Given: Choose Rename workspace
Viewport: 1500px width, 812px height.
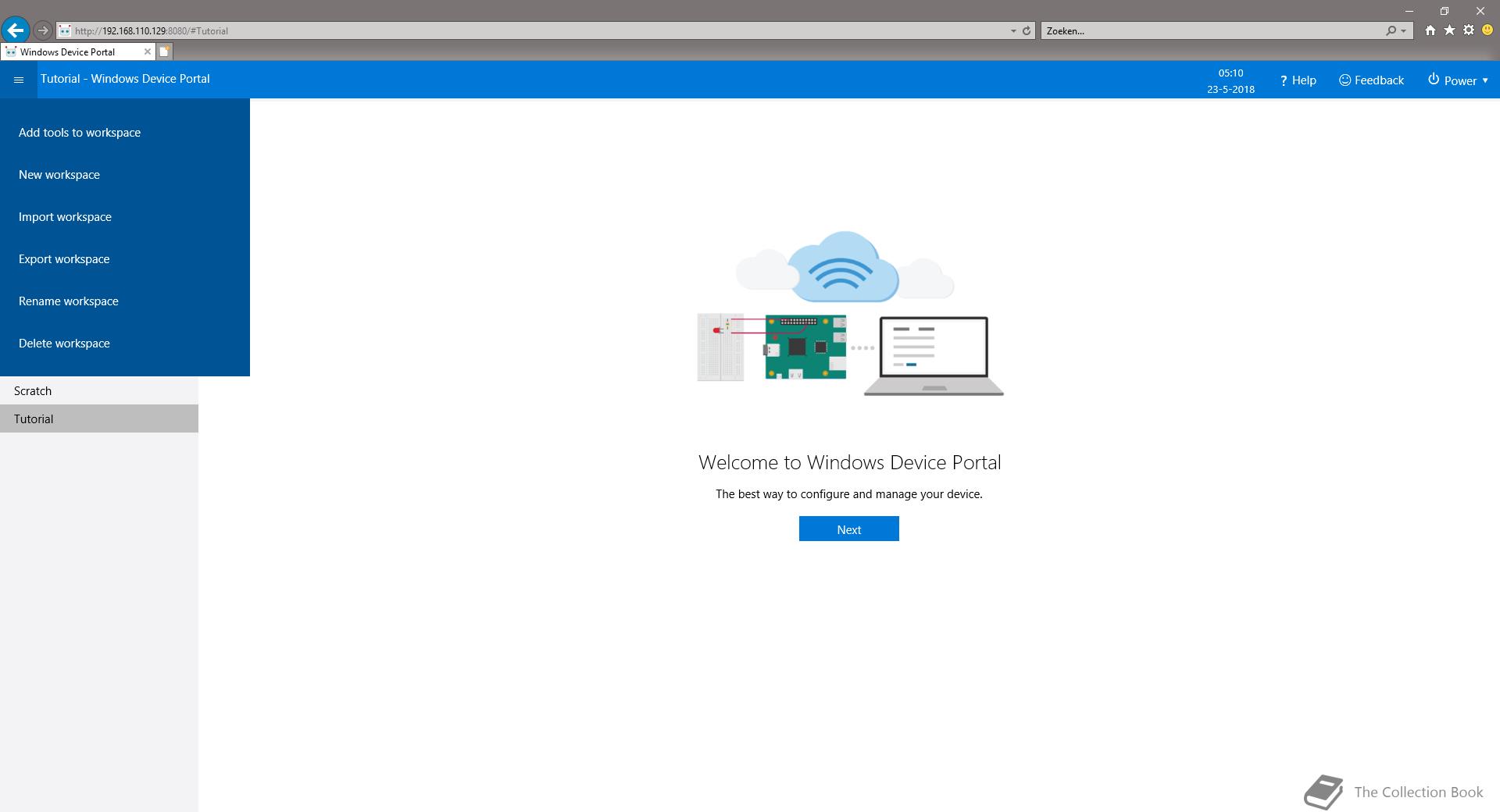Looking at the screenshot, I should tap(125, 301).
